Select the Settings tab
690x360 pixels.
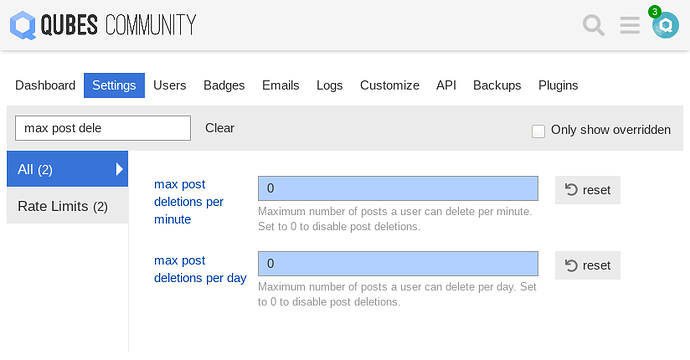coord(114,85)
